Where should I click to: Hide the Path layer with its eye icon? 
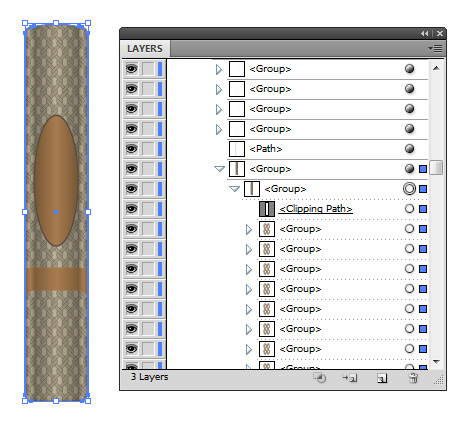tap(132, 149)
